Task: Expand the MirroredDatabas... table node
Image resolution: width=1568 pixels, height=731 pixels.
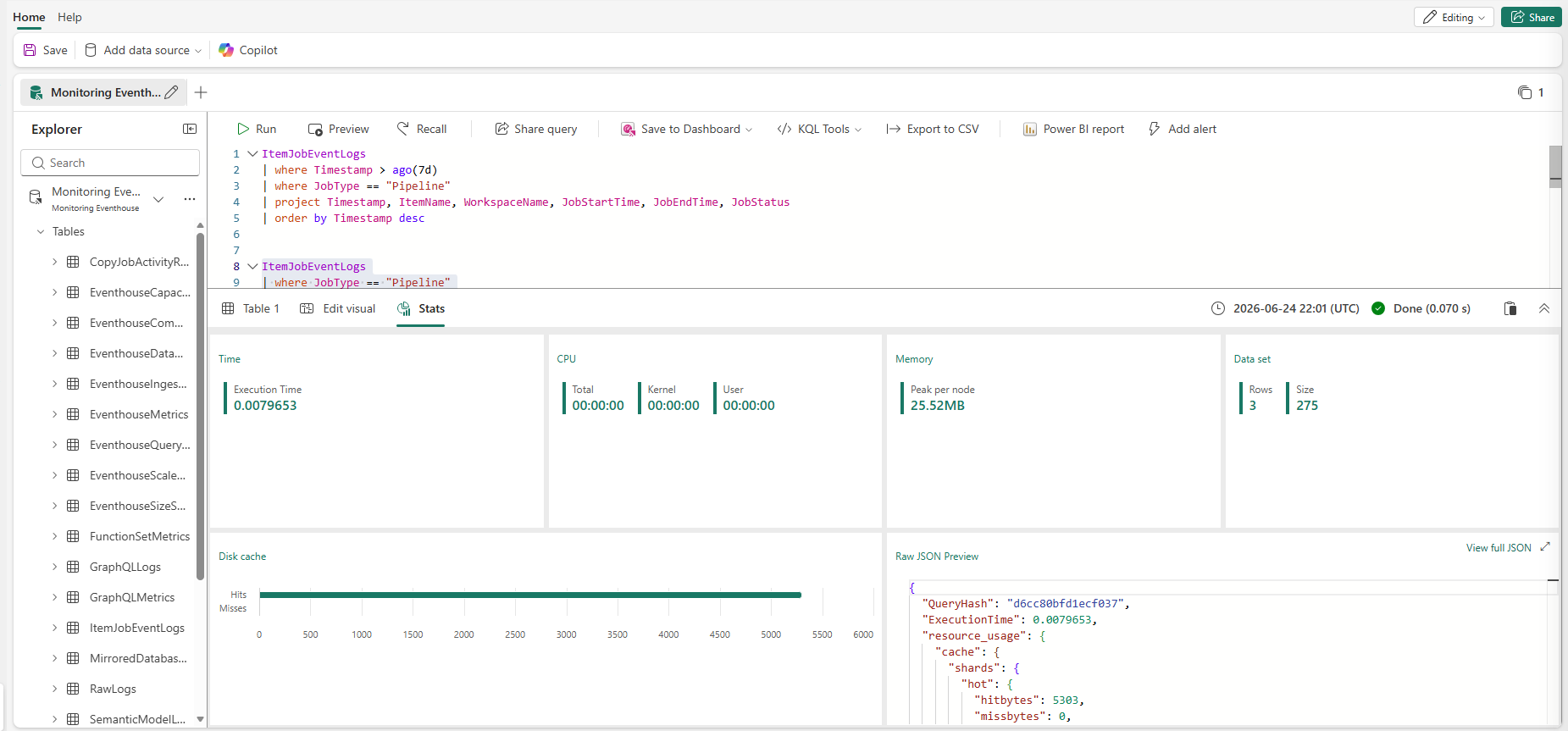Action: click(x=55, y=658)
